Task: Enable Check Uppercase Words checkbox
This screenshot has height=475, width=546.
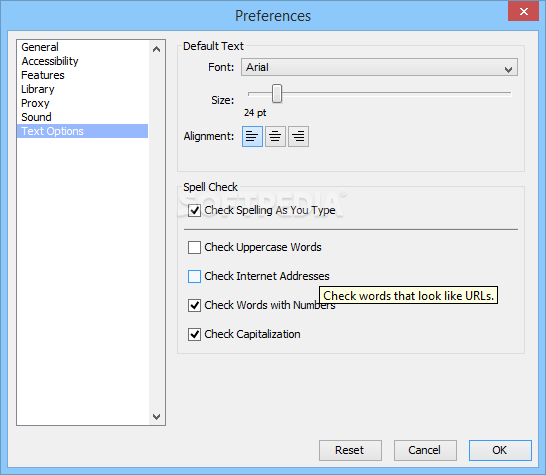Action: pos(194,247)
